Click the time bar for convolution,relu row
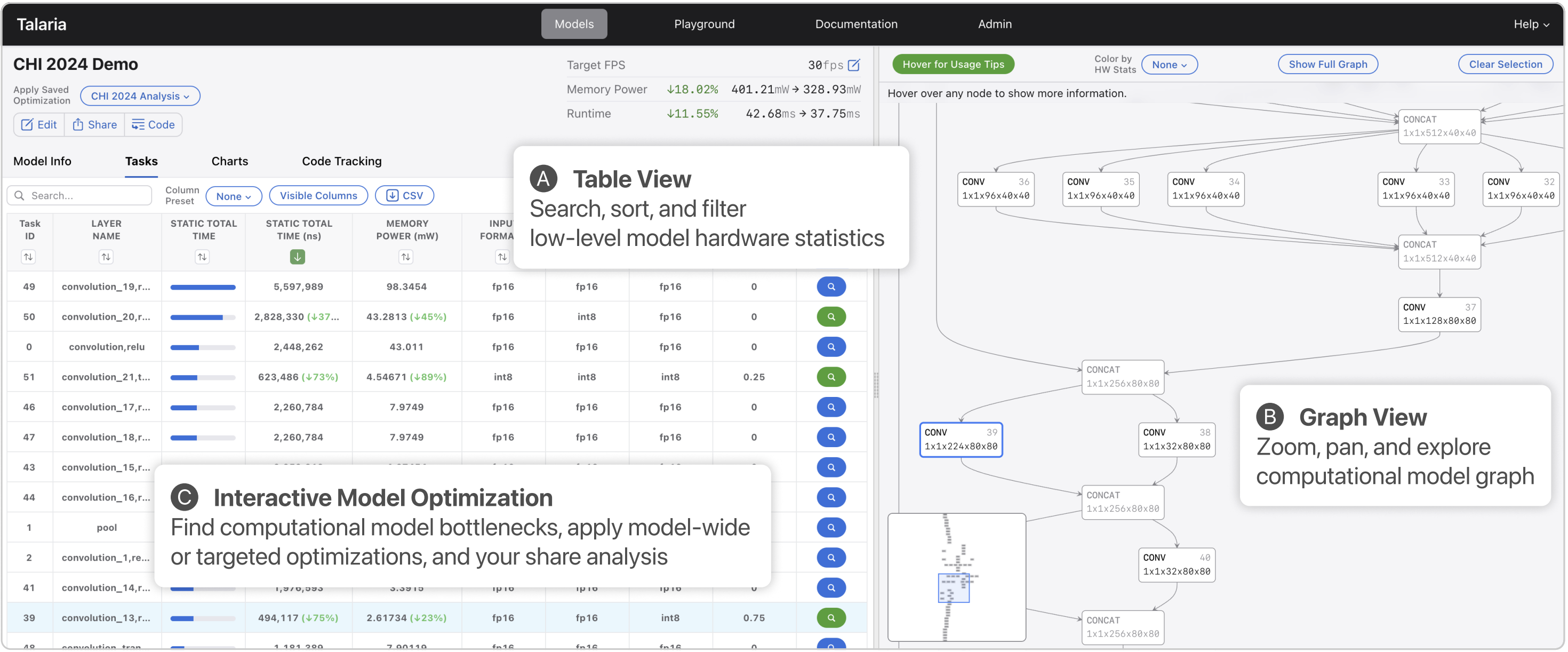1568x652 pixels. click(x=203, y=348)
